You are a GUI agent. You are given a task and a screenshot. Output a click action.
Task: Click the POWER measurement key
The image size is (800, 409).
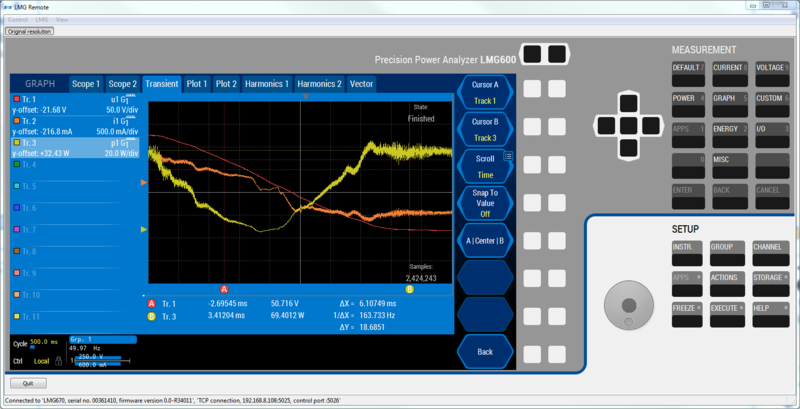click(688, 105)
